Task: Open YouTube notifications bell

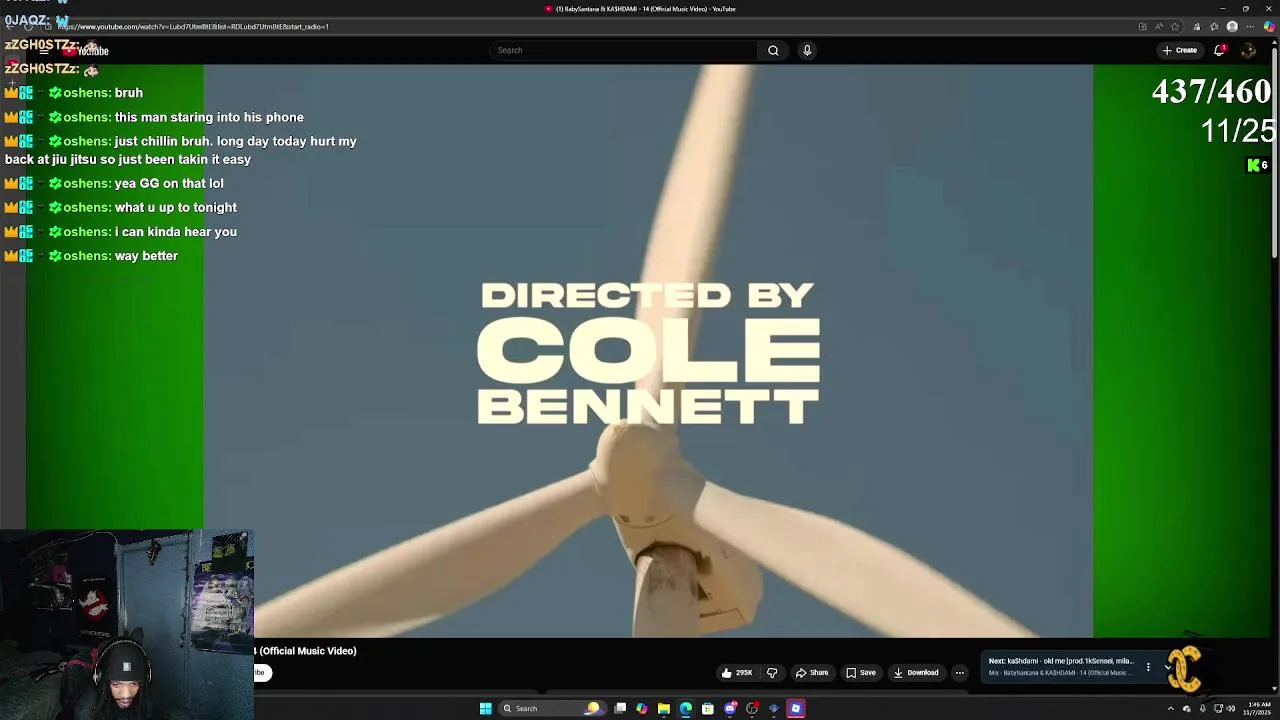Action: pyautogui.click(x=1219, y=50)
